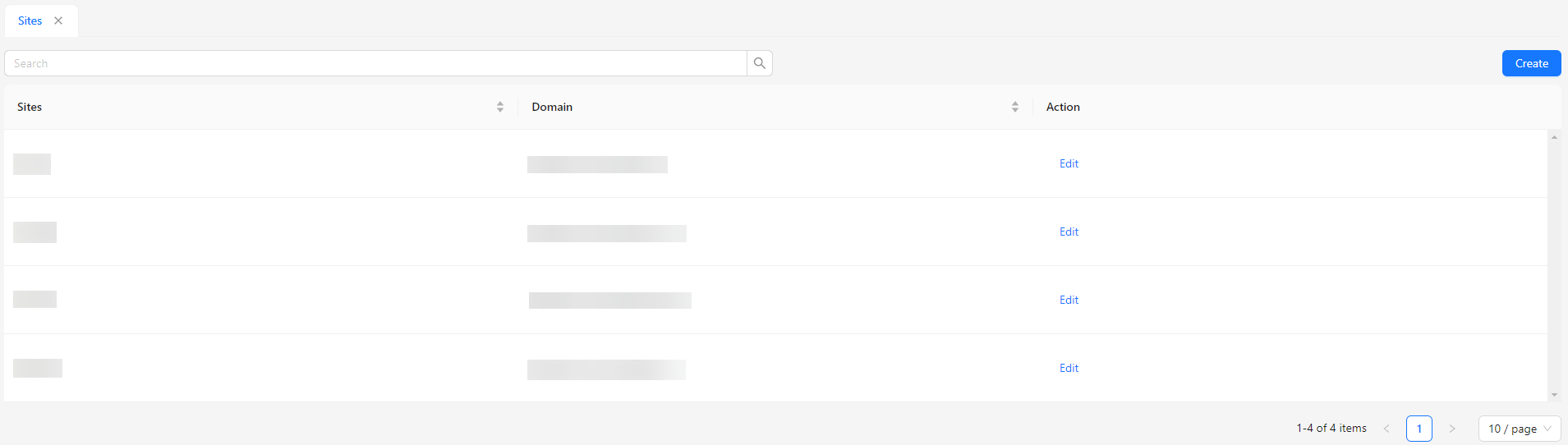
Task: Edit the second site row
Action: (x=1069, y=232)
